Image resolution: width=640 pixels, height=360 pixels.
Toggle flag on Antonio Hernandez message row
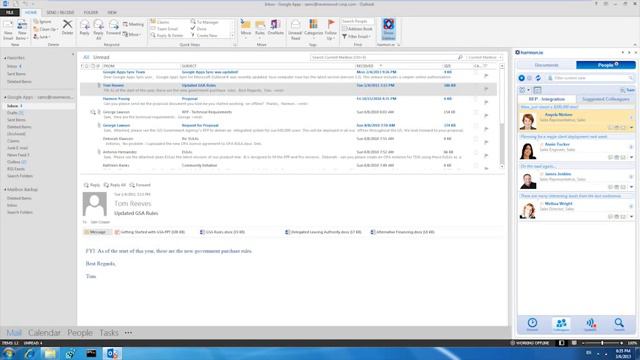pyautogui.click(x=486, y=155)
